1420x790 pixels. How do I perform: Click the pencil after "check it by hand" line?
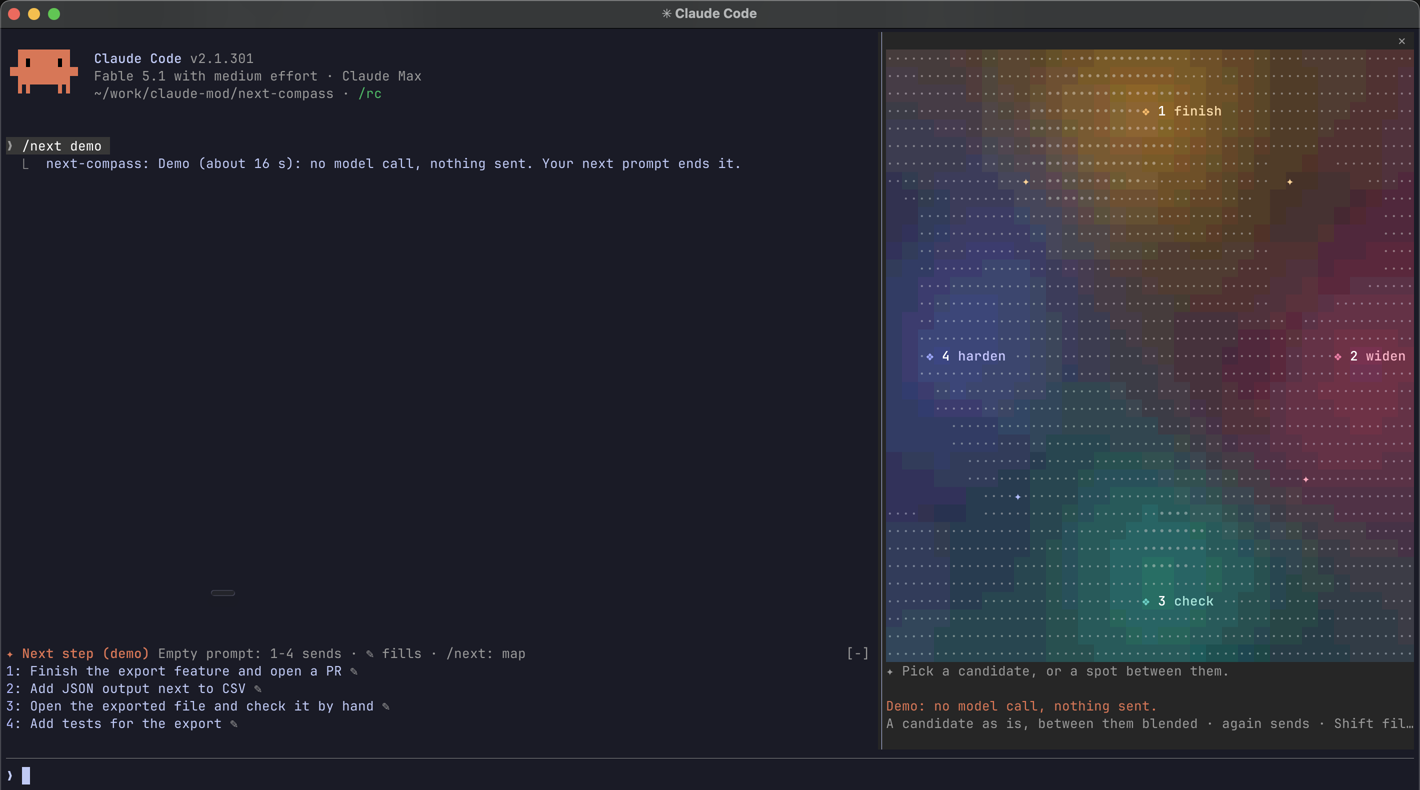coord(386,707)
